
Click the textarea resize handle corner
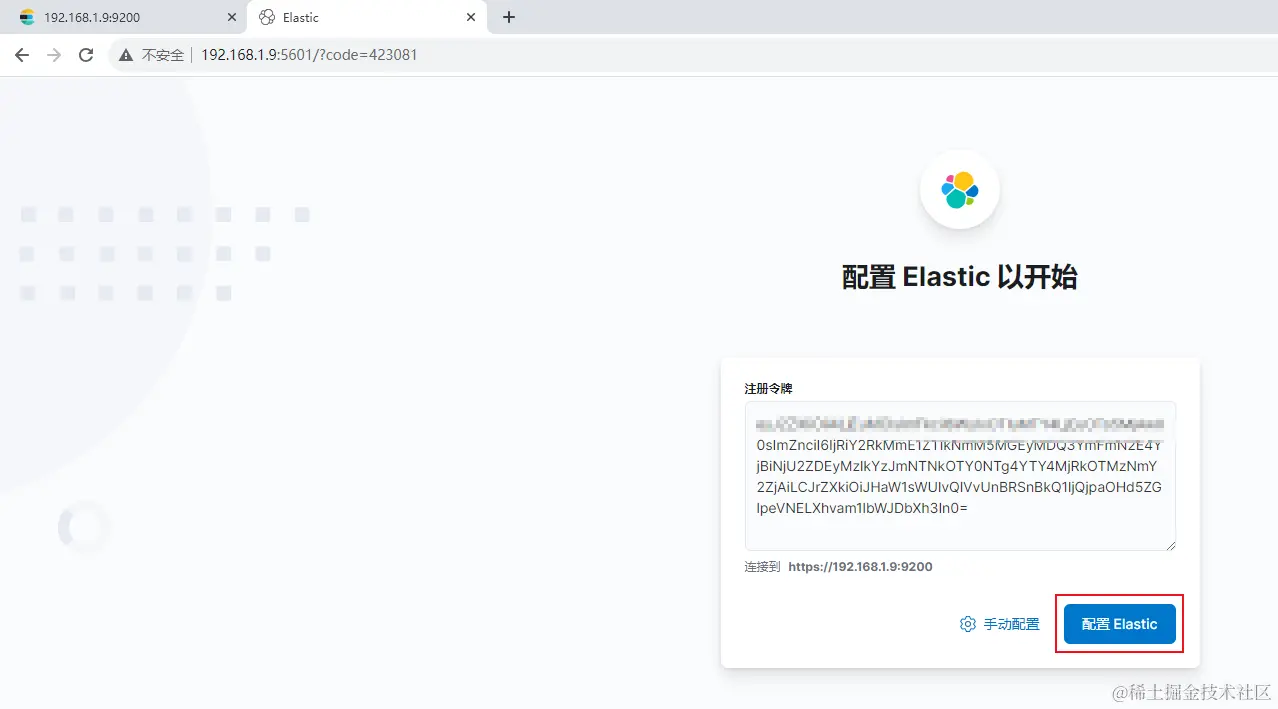1170,544
